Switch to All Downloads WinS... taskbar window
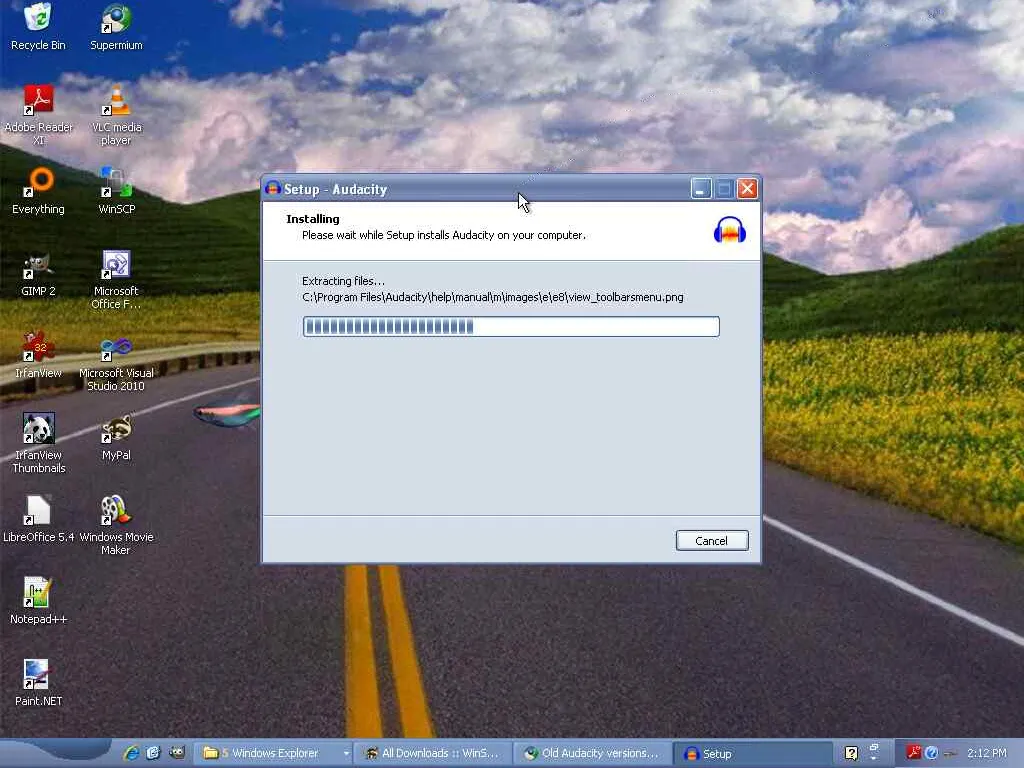The height and width of the screenshot is (768, 1024). pyautogui.click(x=433, y=753)
